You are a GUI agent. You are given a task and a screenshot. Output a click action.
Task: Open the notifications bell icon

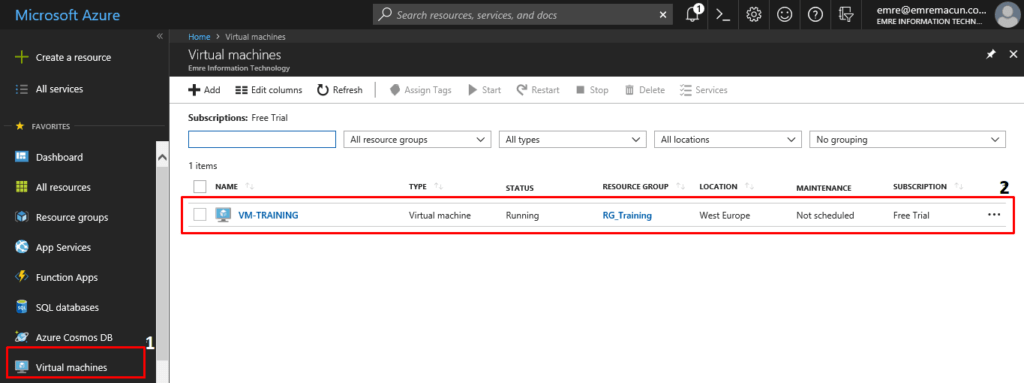tap(693, 14)
